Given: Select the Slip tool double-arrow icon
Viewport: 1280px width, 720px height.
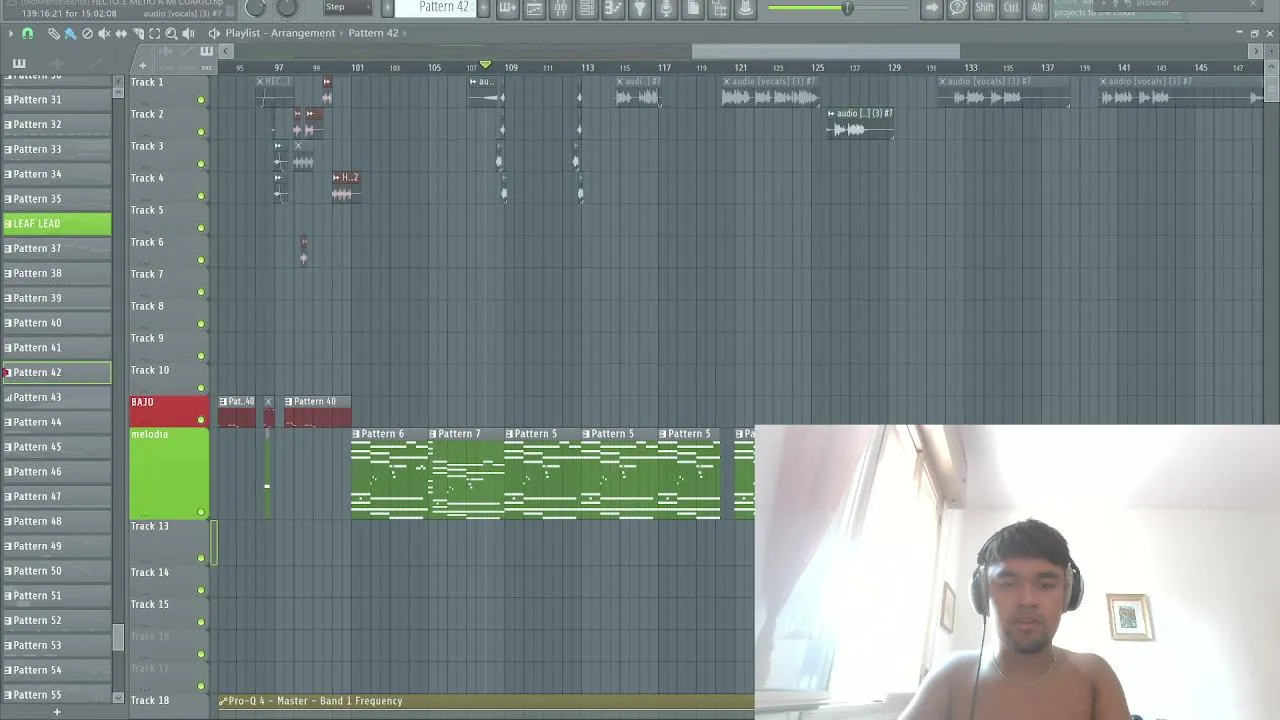Looking at the screenshot, I should pyautogui.click(x=121, y=33).
